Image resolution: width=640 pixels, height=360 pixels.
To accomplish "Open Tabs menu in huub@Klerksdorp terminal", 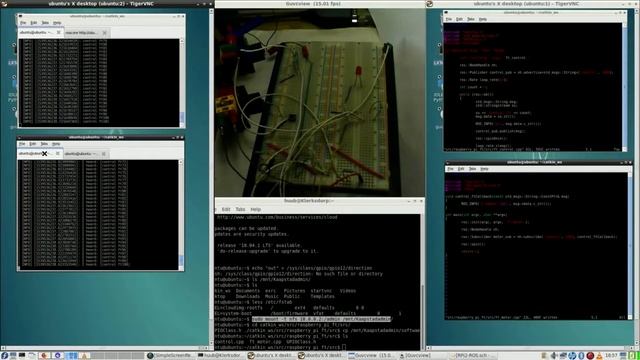I will 240,209.
